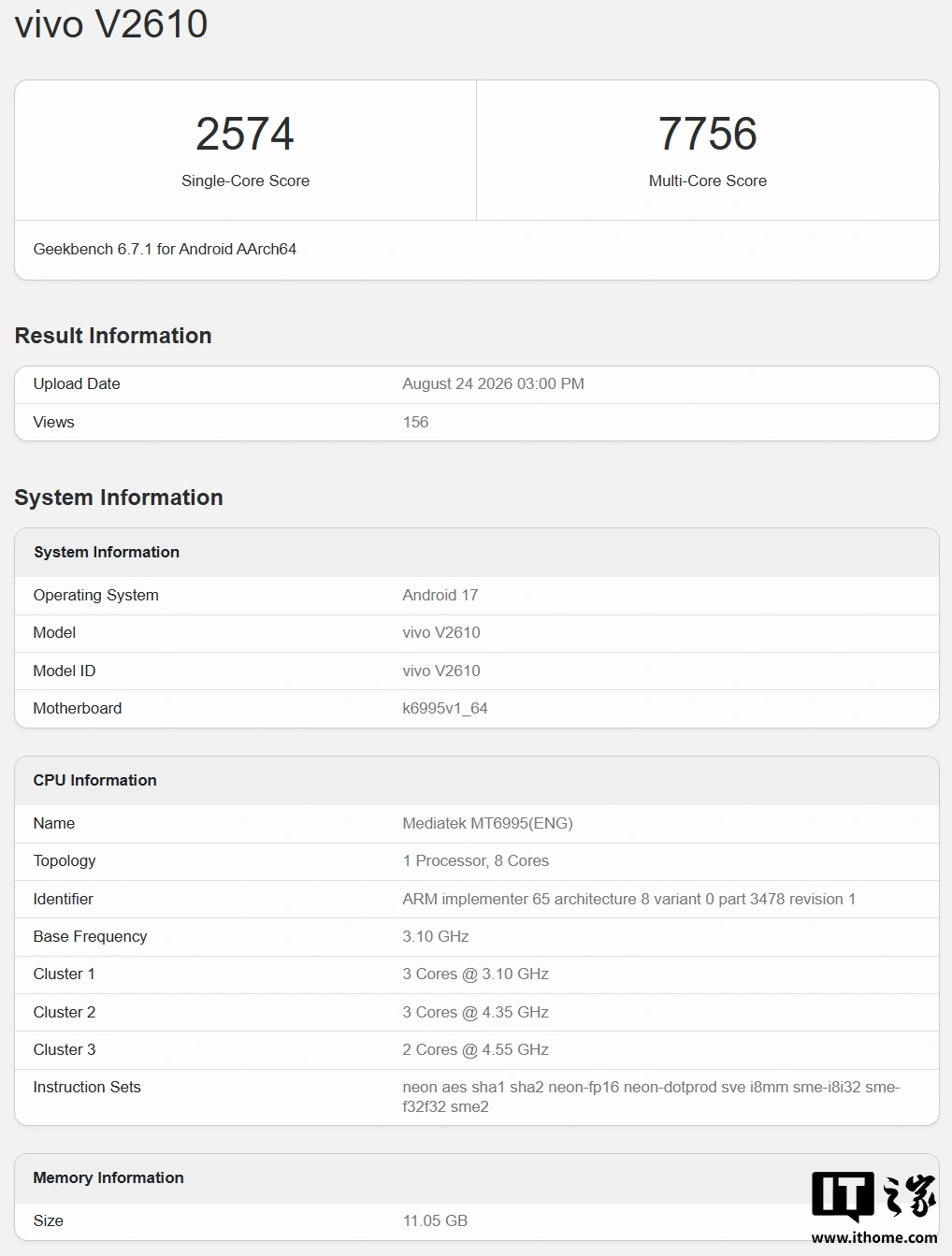This screenshot has height=1256, width=952.
Task: Click the CPU Information table header
Action: (95, 780)
